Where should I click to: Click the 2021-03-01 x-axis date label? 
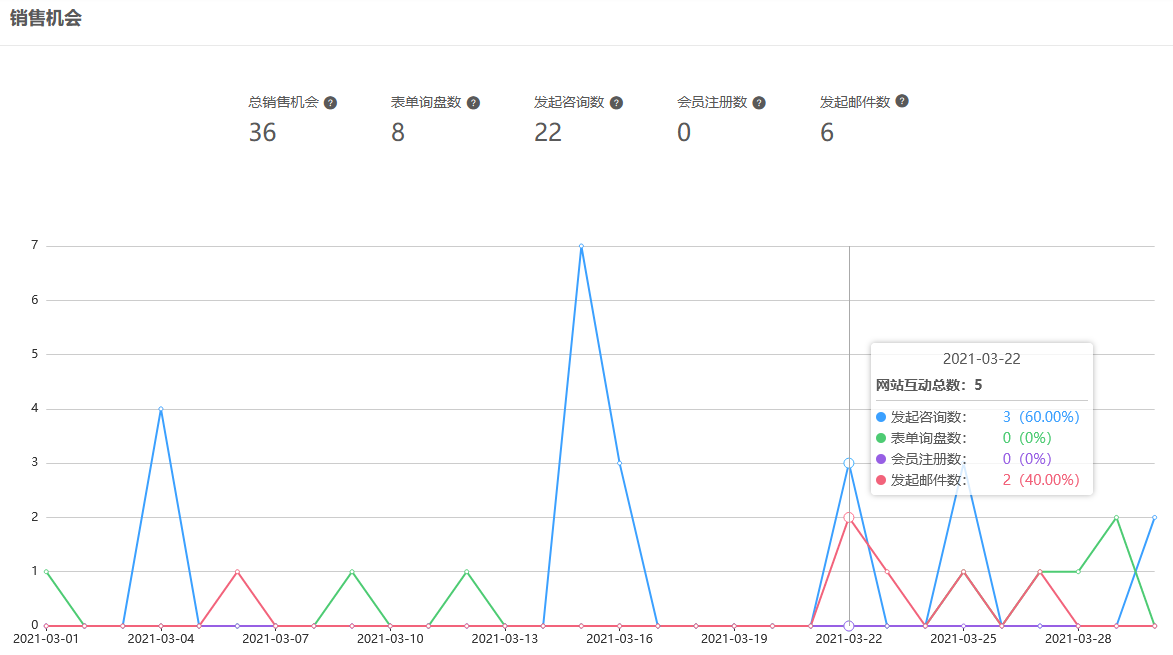coord(46,638)
